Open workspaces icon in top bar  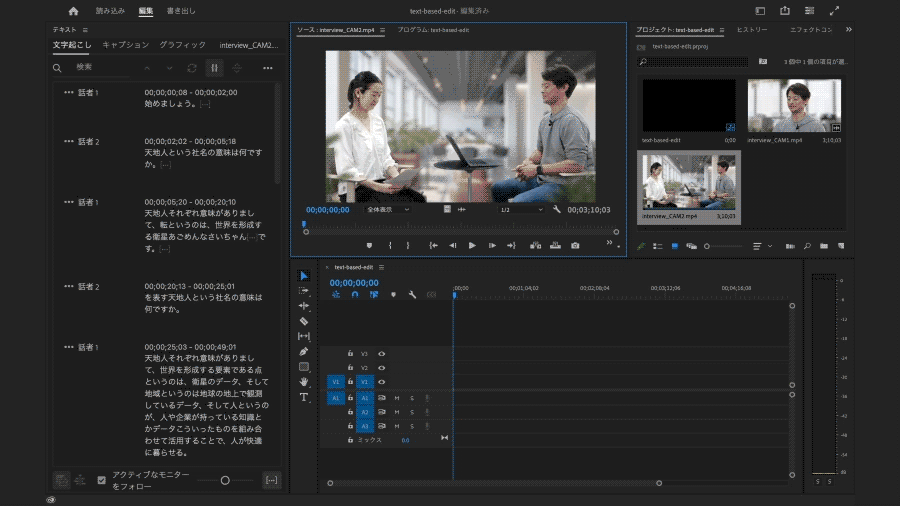click(x=809, y=11)
